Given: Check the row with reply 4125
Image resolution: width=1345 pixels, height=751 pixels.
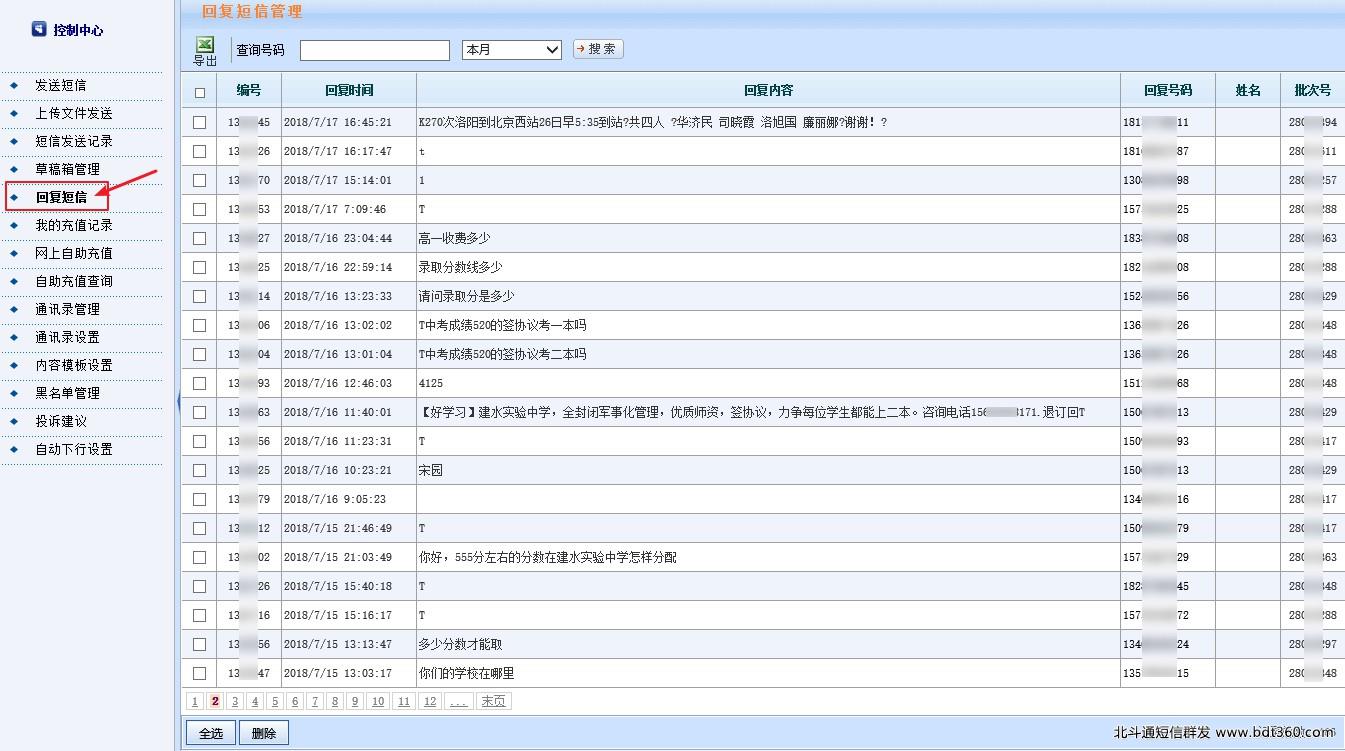Looking at the screenshot, I should pos(200,383).
